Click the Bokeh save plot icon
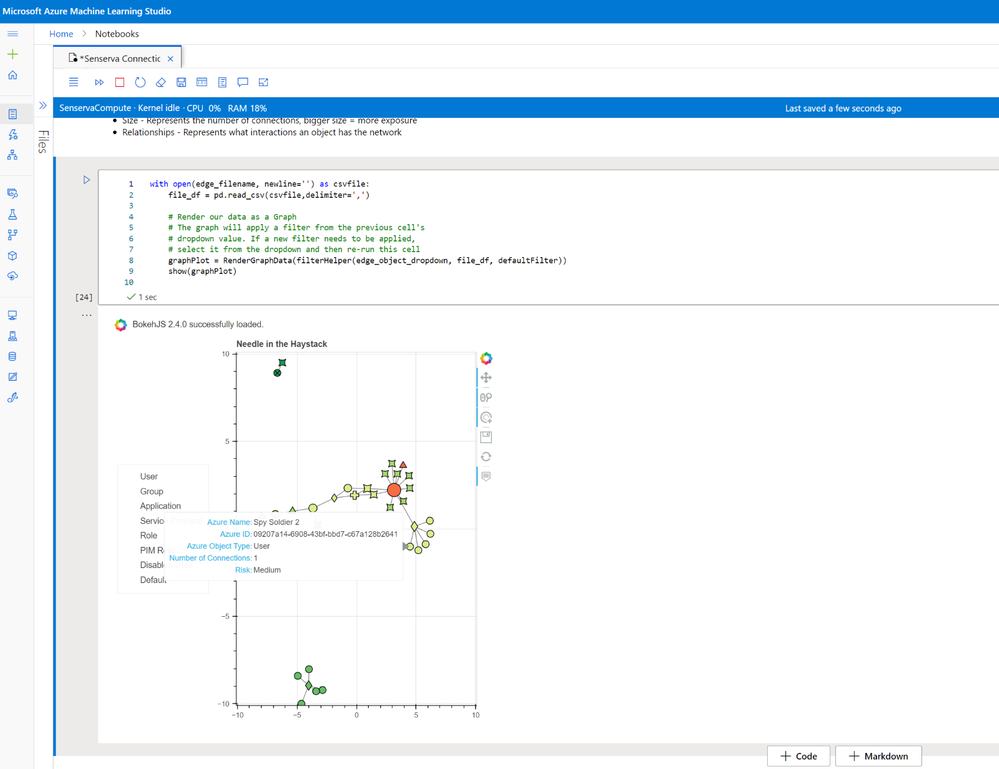This screenshot has width=999, height=769. click(x=485, y=436)
